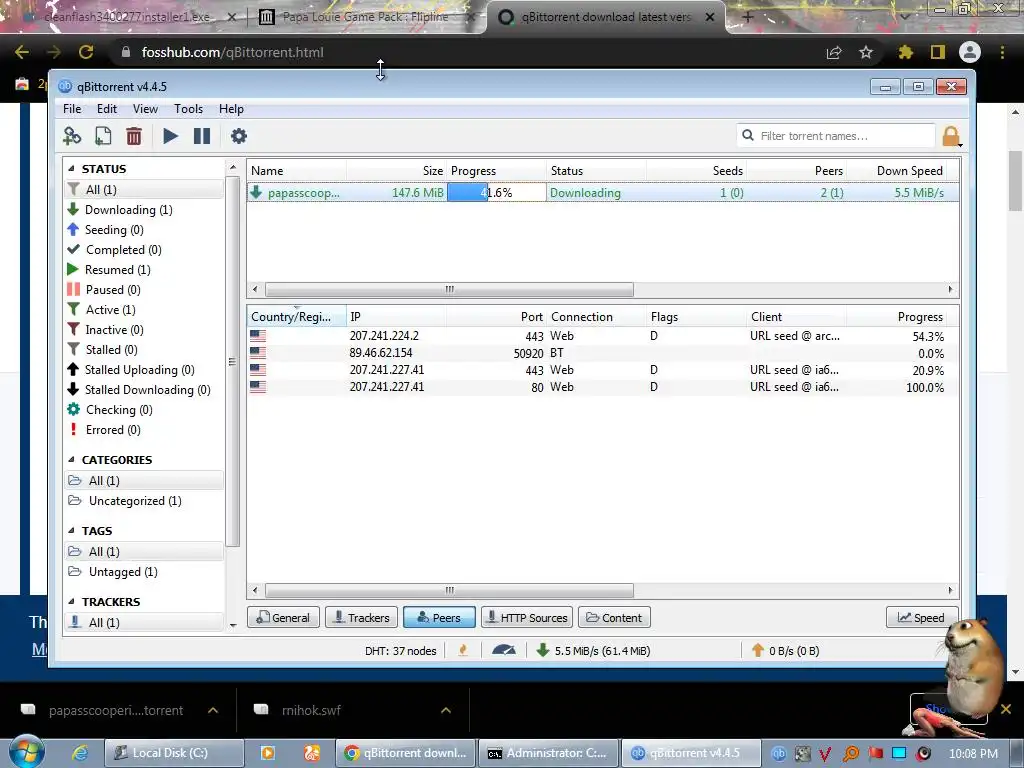The height and width of the screenshot is (768, 1024).
Task: Click the torrent list horizontal scrollbar
Action: point(449,289)
